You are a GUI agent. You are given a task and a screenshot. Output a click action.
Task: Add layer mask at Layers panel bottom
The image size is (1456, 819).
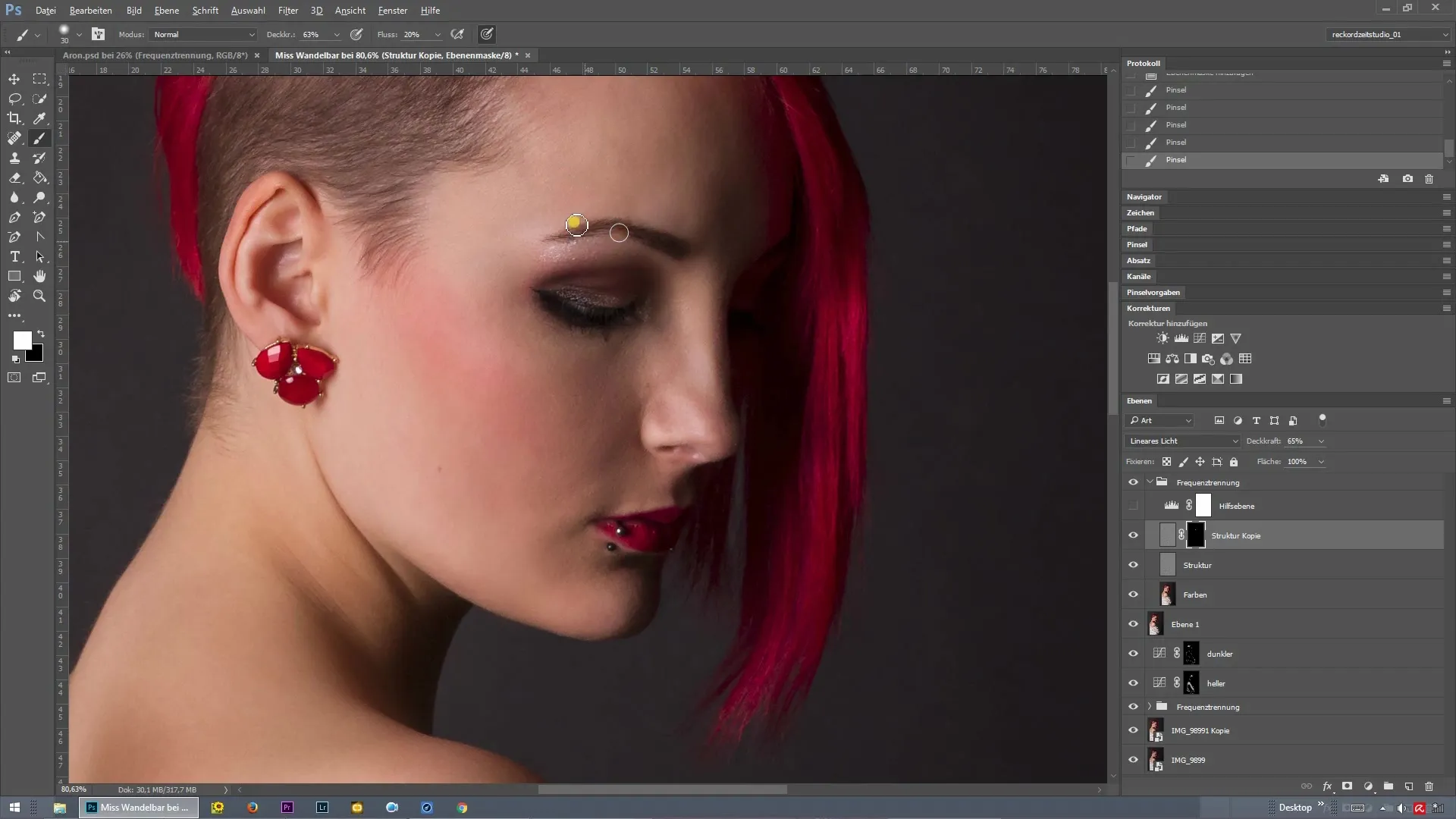(1347, 786)
